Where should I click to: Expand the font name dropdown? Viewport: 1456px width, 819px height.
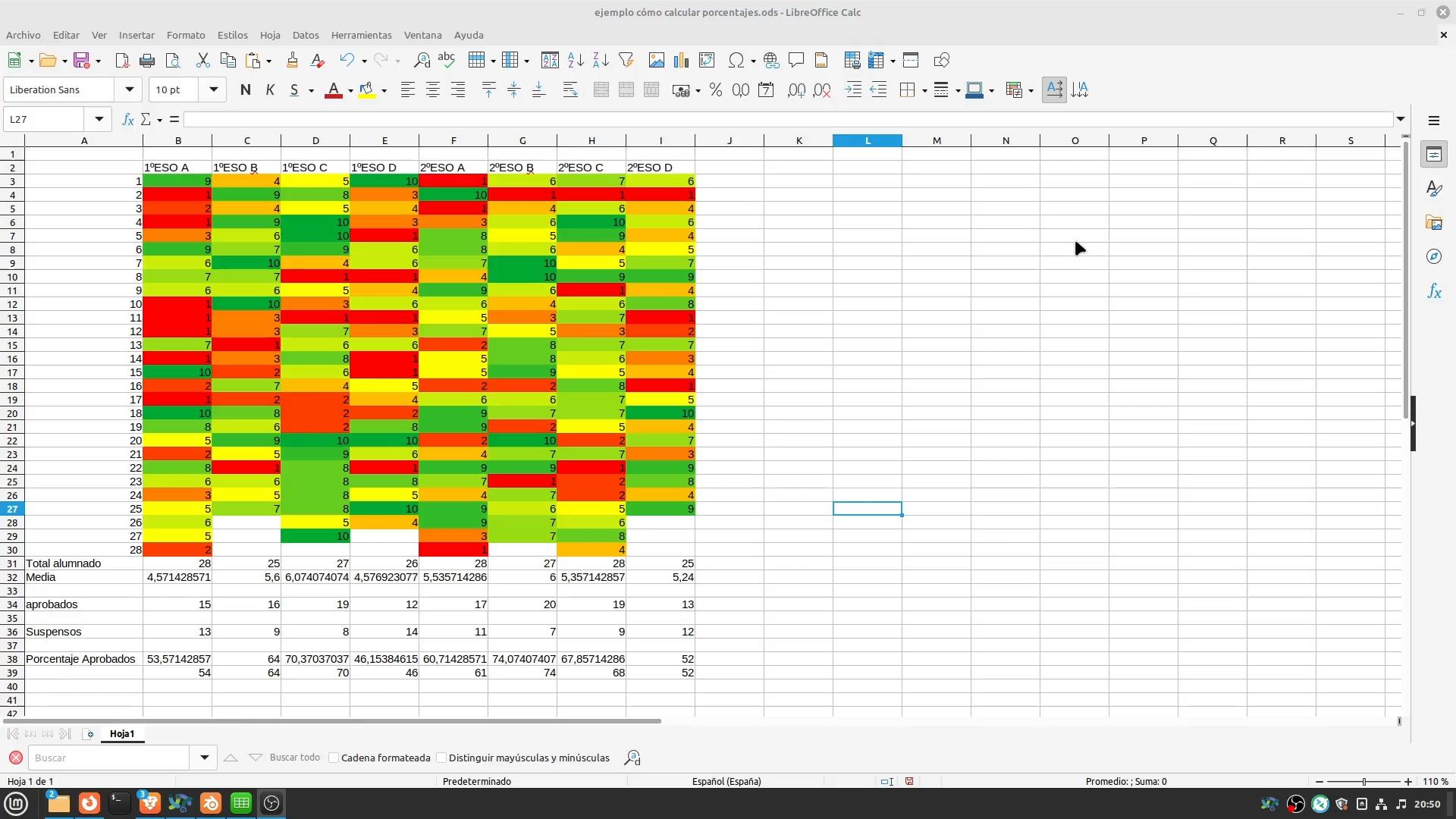129,90
